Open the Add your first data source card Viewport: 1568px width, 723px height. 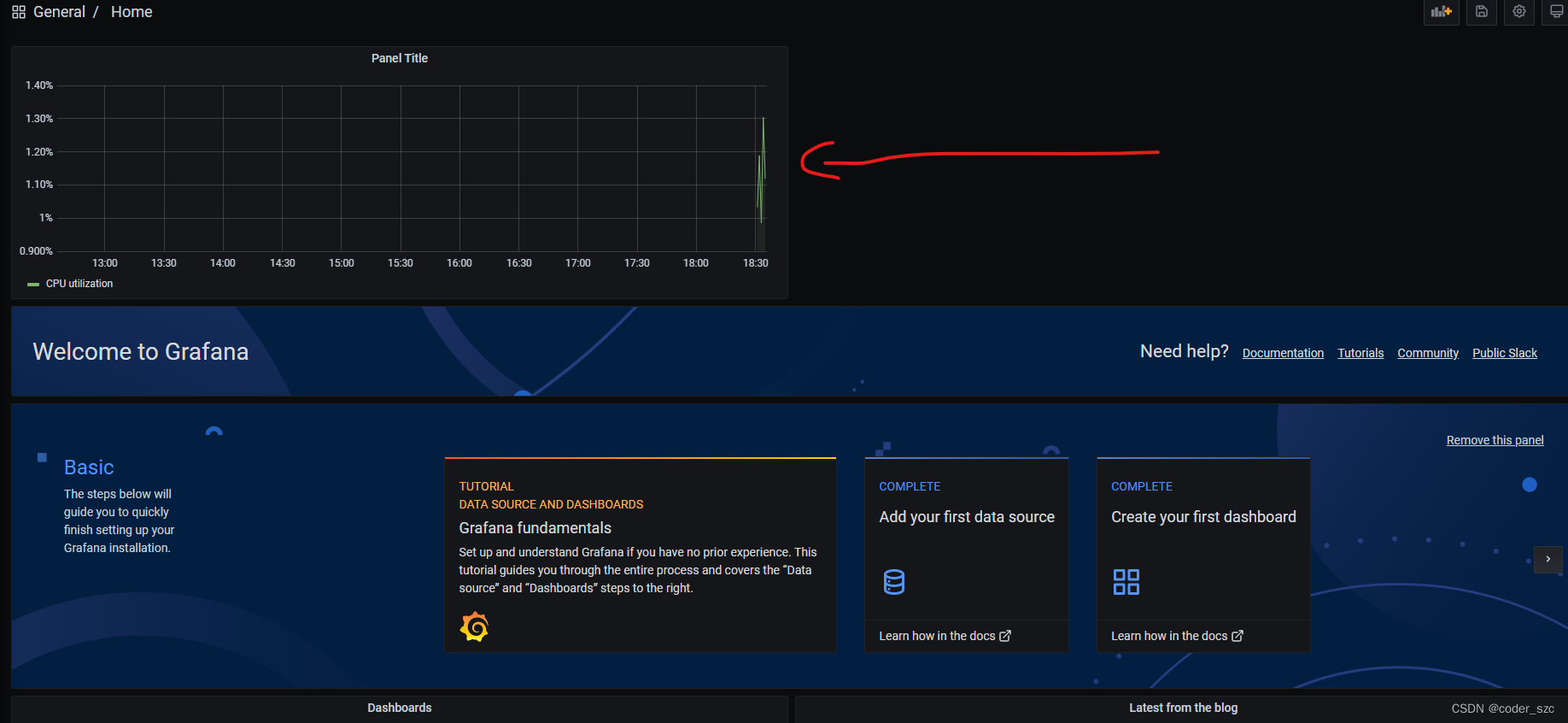click(x=966, y=555)
